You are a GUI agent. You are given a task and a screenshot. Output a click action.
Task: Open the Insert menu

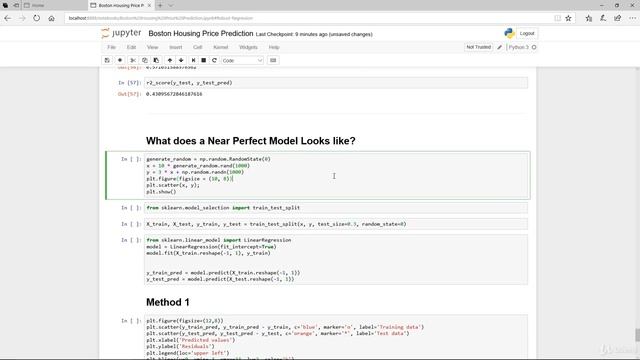click(x=176, y=47)
